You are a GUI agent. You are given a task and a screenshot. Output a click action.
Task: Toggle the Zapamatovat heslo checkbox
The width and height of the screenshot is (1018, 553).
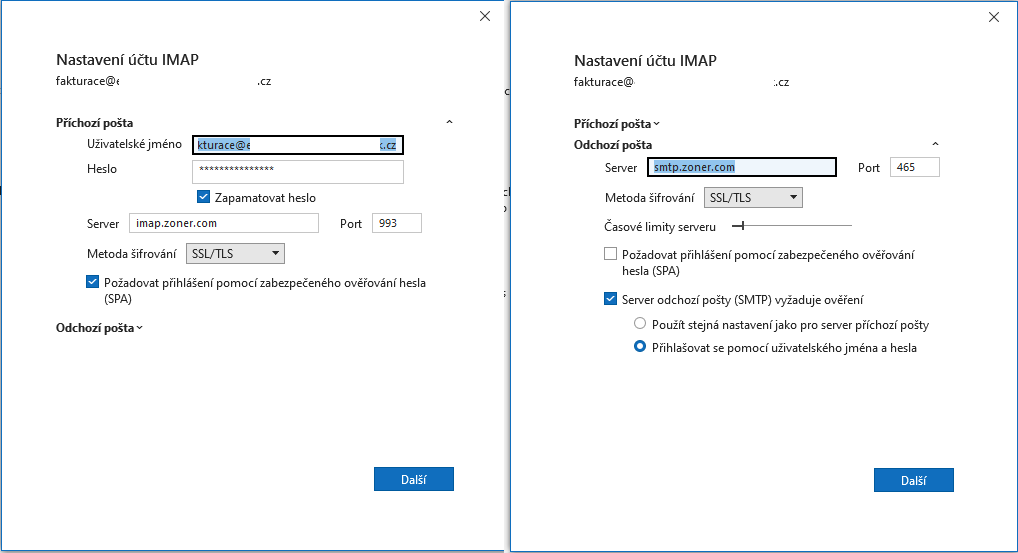[204, 197]
